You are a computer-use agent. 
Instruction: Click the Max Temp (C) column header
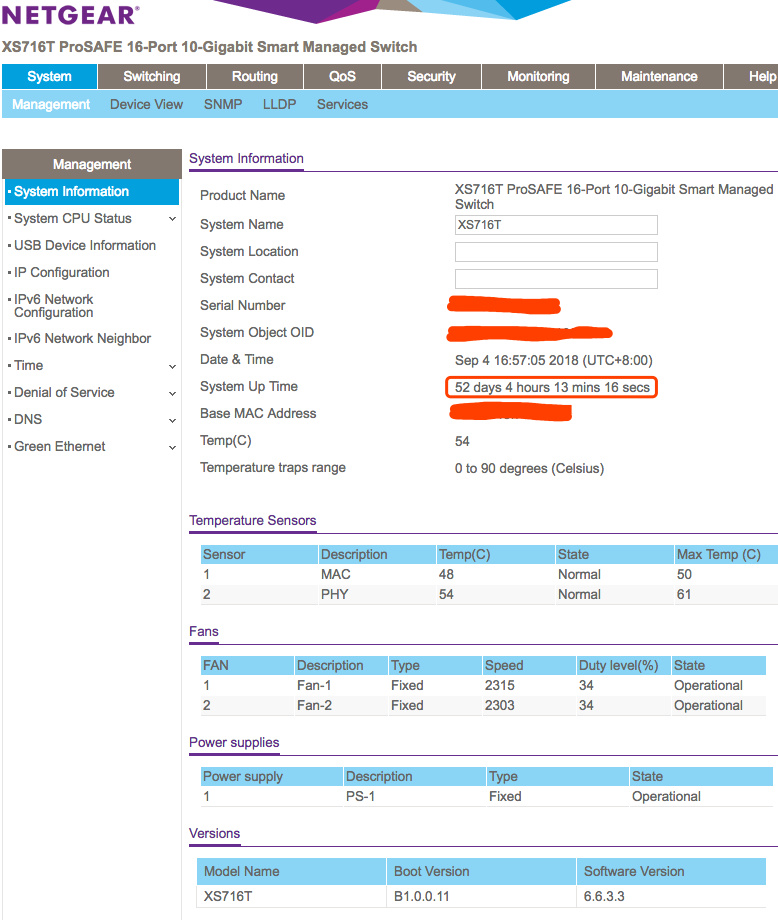pos(726,554)
